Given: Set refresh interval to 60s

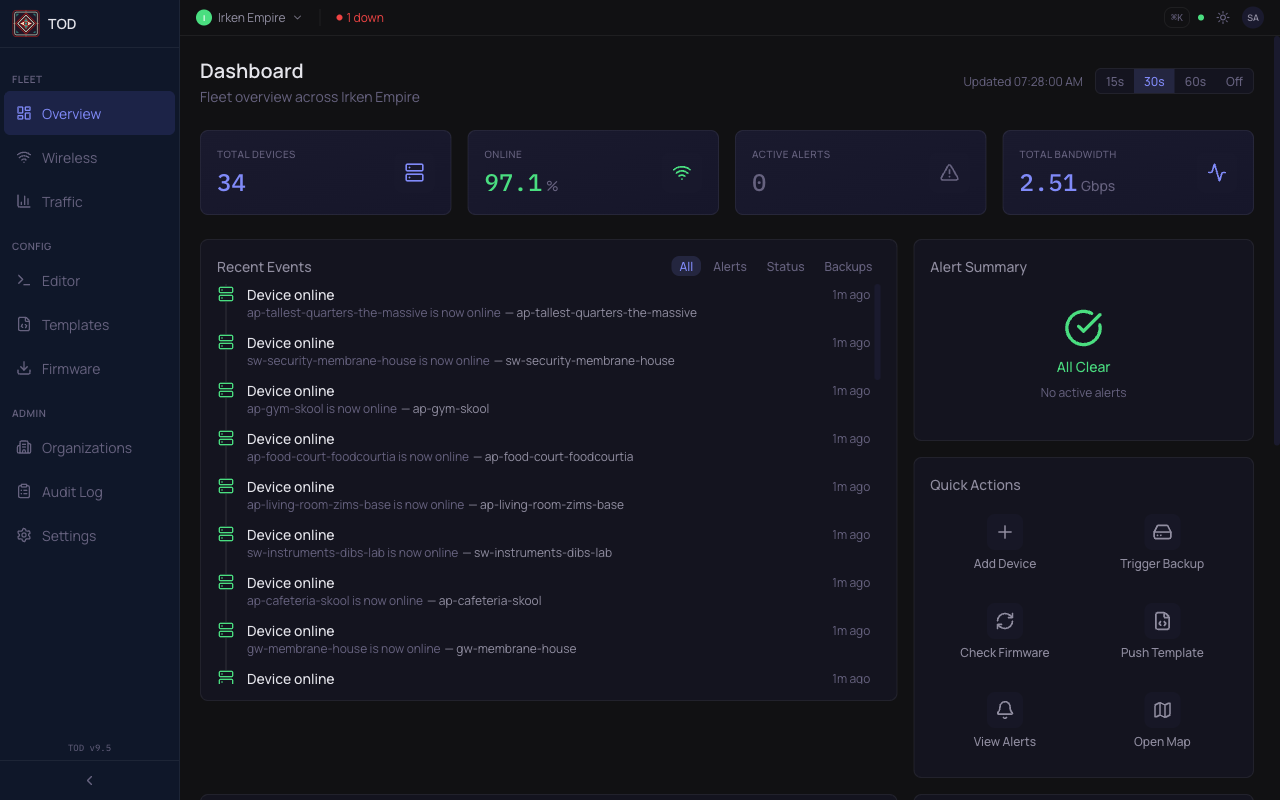Looking at the screenshot, I should [x=1194, y=81].
